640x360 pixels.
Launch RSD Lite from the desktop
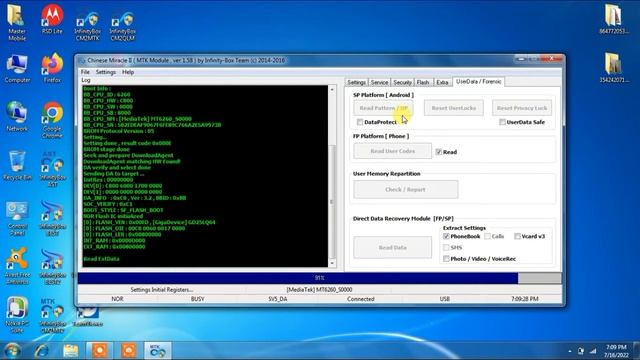point(52,19)
